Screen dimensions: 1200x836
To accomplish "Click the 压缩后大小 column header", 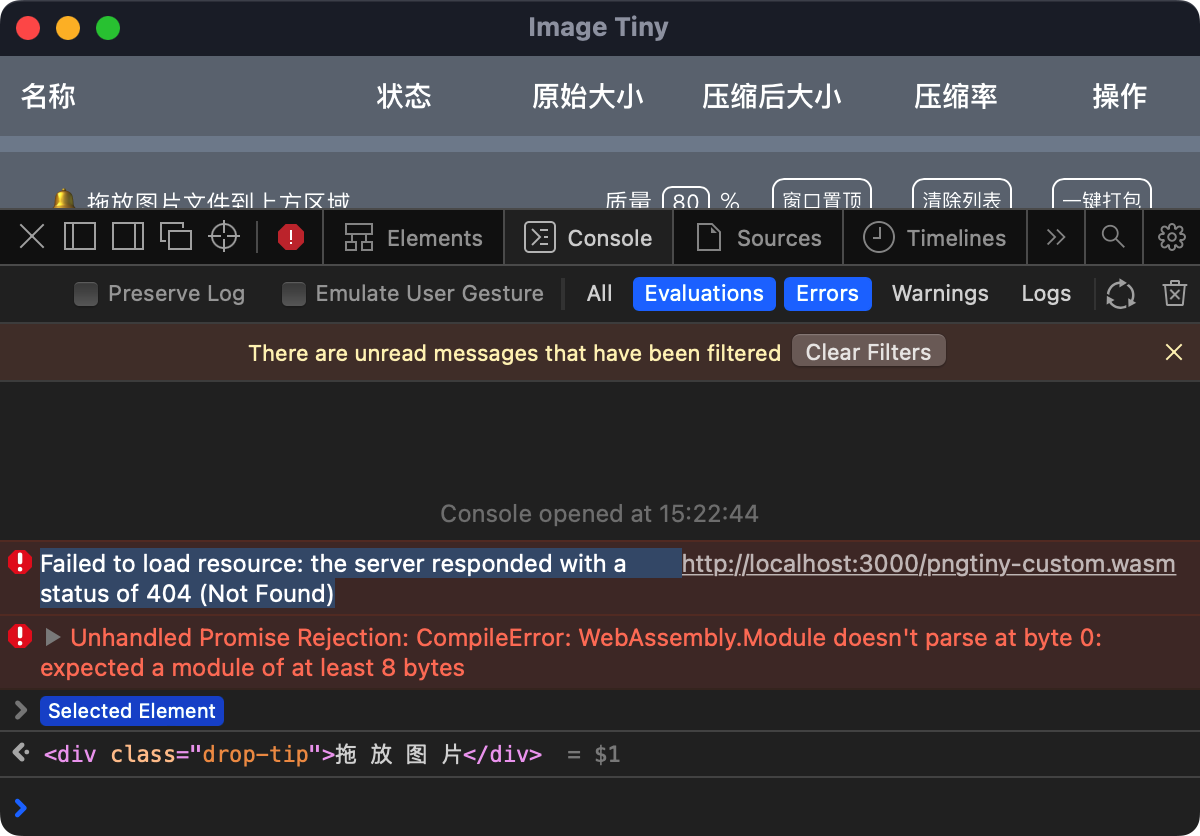I will [771, 97].
